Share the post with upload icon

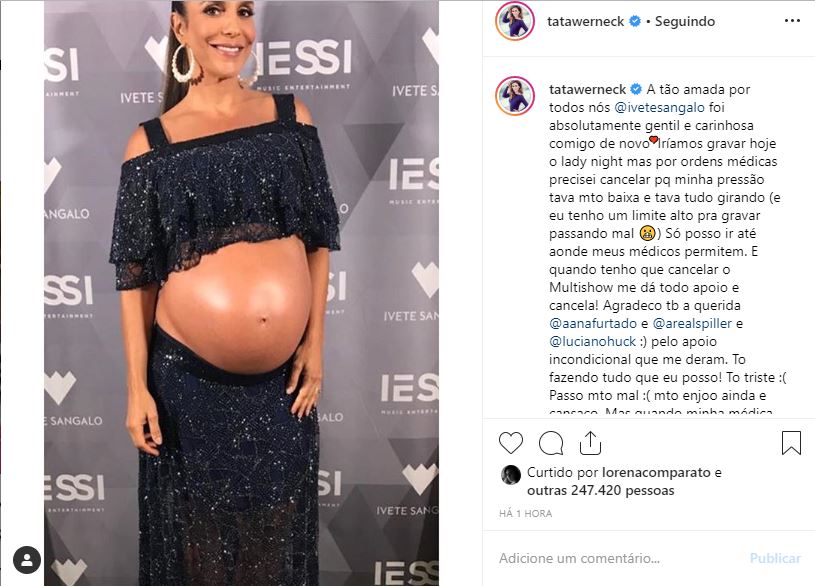[590, 443]
